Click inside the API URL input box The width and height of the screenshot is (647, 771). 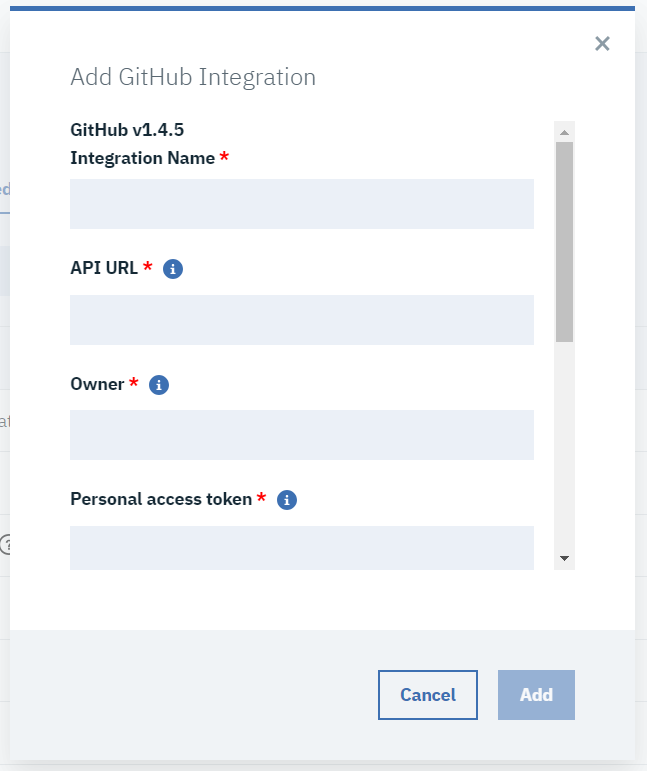[301, 320]
